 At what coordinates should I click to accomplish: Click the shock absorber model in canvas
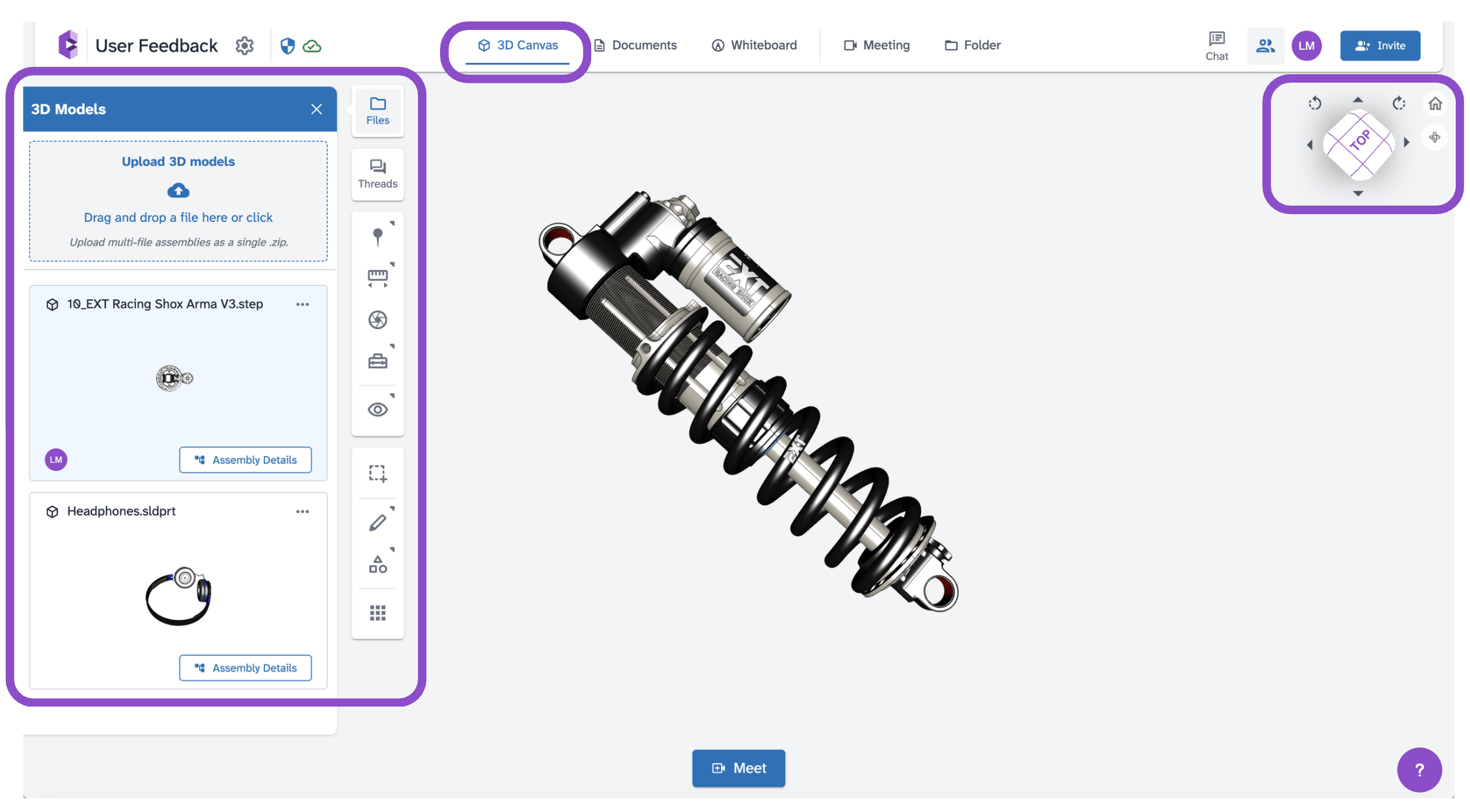[749, 400]
